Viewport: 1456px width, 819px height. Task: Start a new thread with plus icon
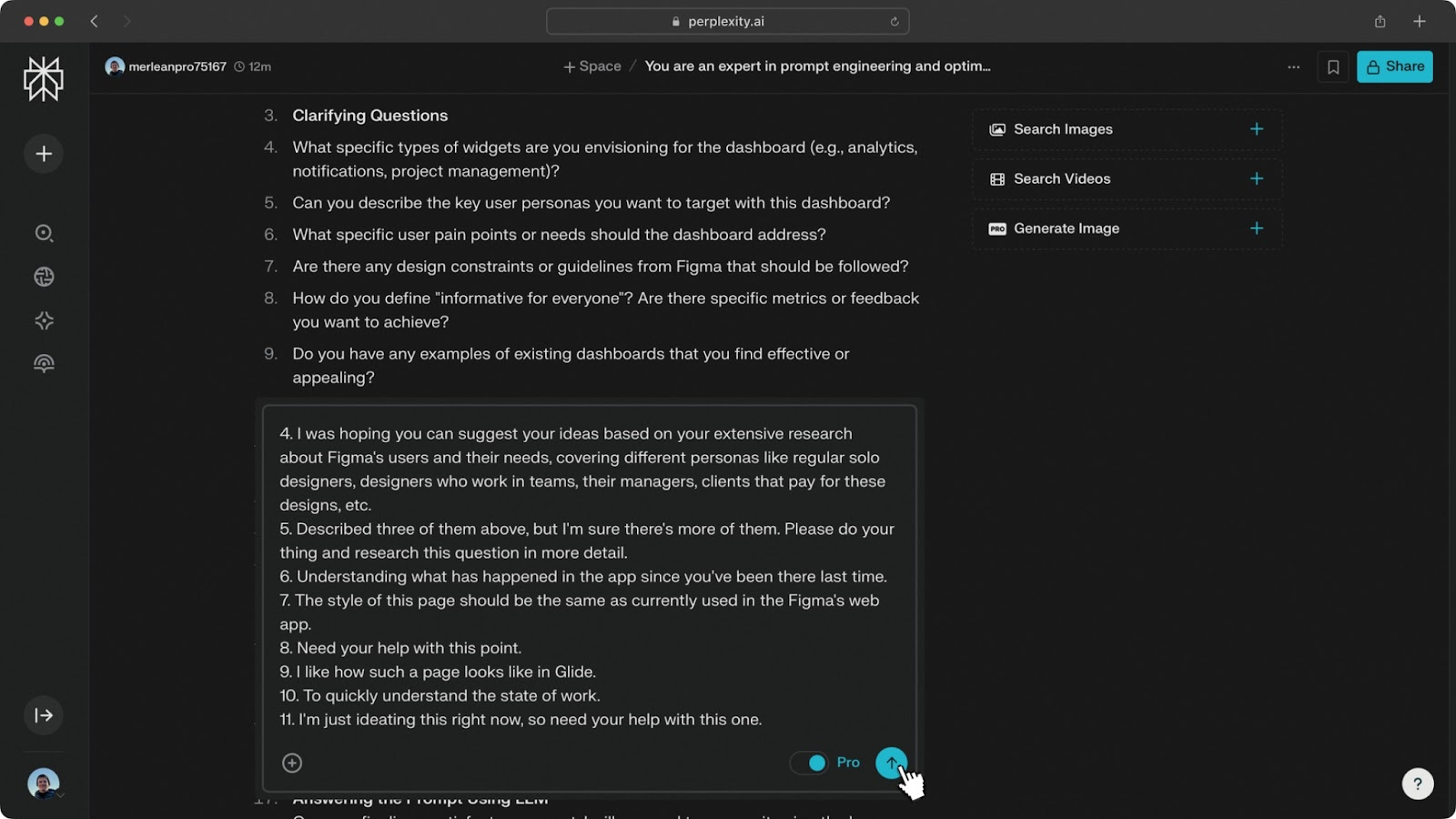[x=44, y=154]
